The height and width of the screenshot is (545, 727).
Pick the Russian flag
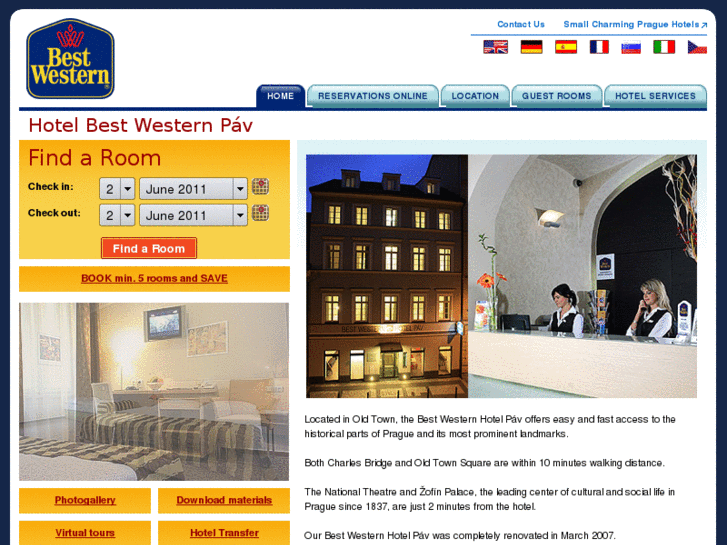pyautogui.click(x=631, y=47)
